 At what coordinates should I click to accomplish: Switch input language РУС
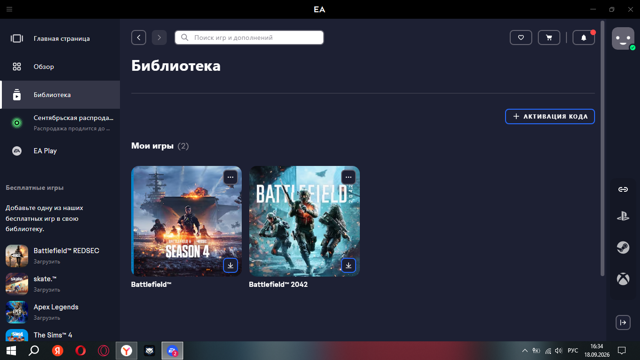coord(573,351)
